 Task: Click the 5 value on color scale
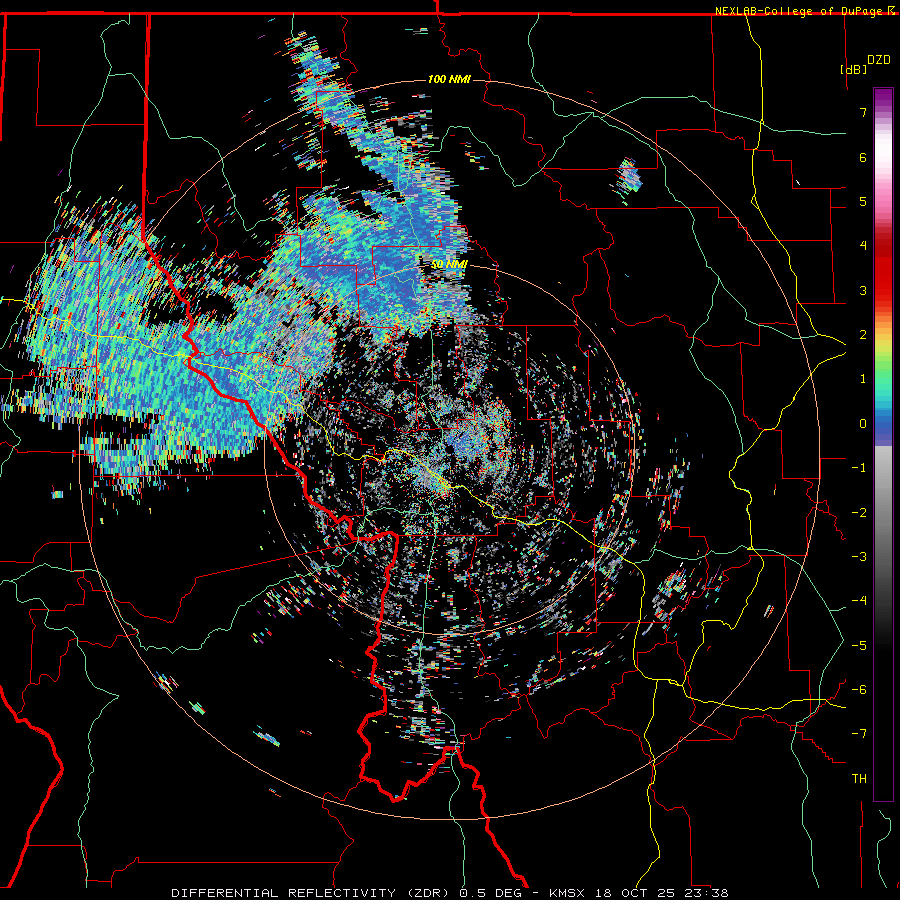click(x=863, y=201)
